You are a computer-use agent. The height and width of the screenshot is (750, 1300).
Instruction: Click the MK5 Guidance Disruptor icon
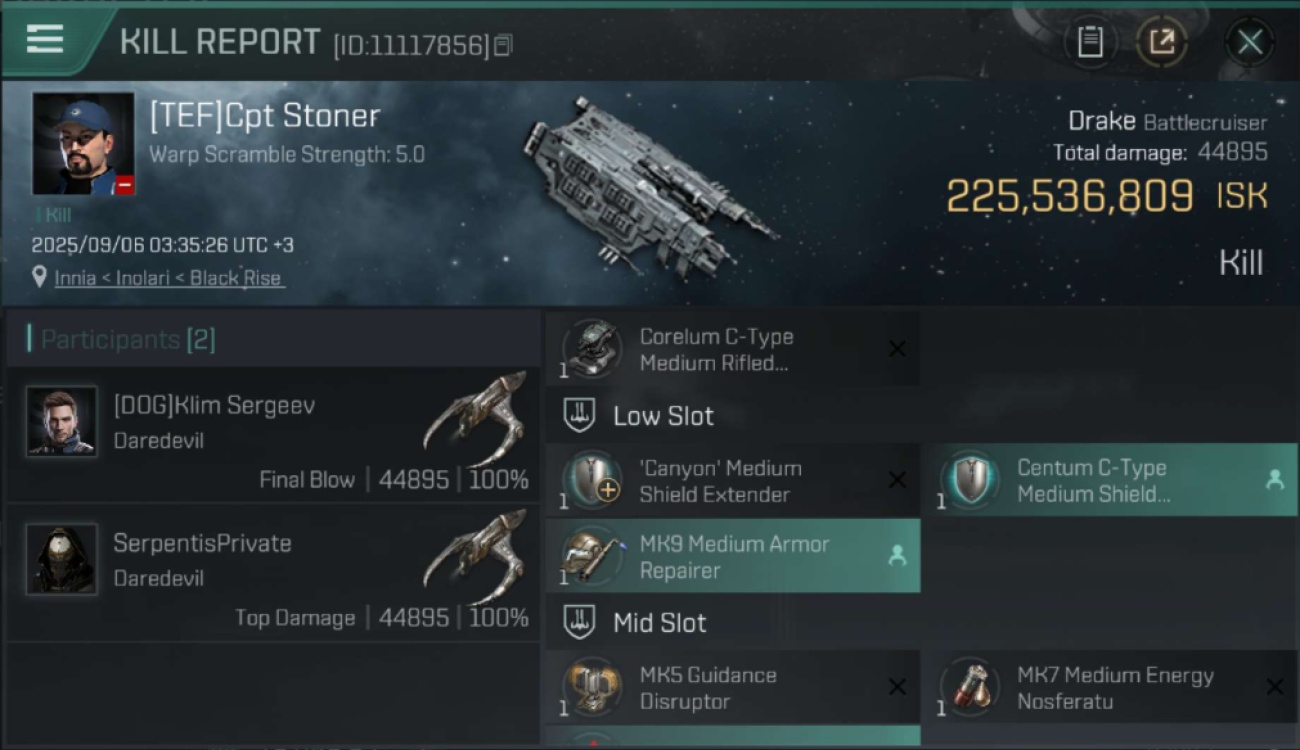[591, 687]
